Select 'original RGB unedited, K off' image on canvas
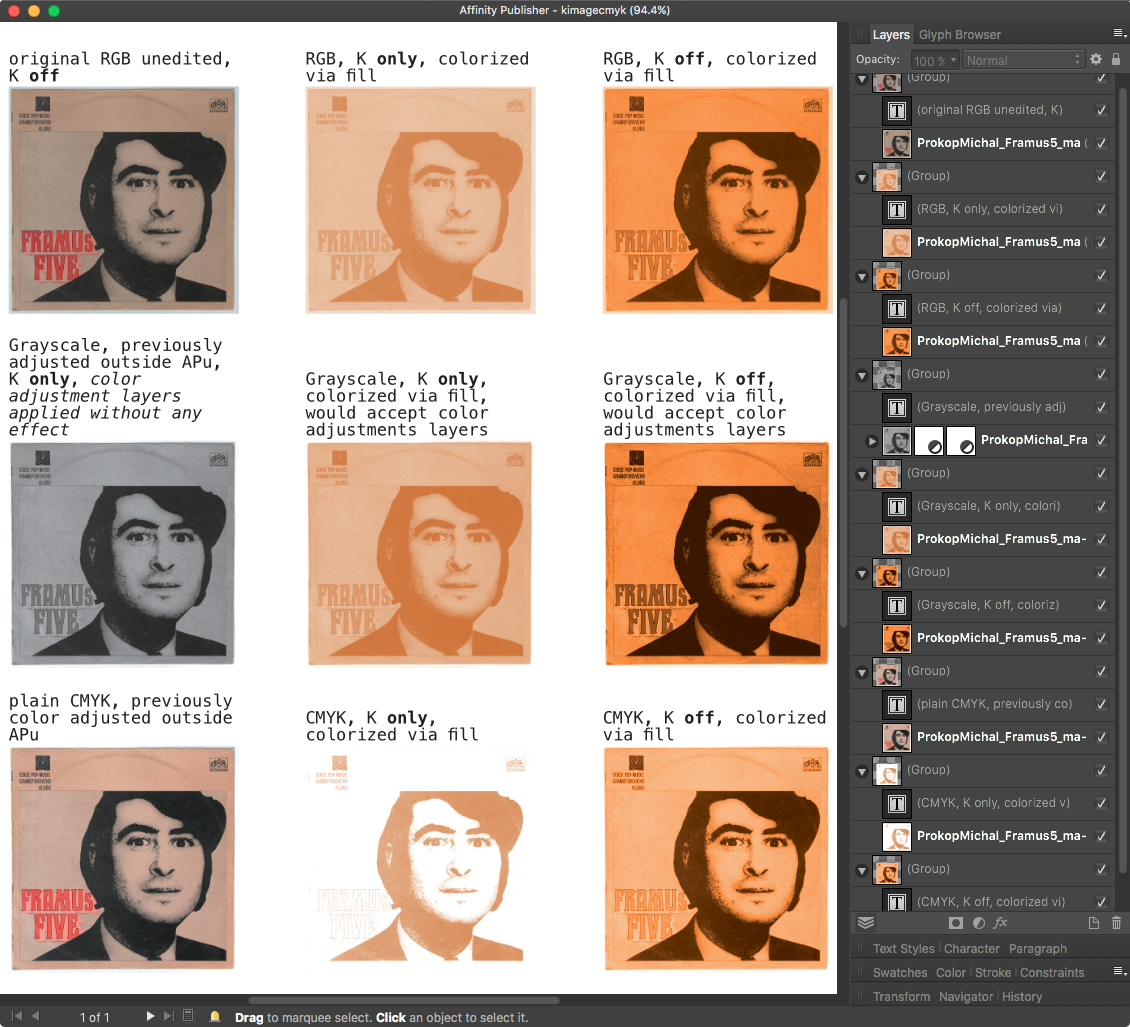Image resolution: width=1130 pixels, height=1027 pixels. tap(123, 200)
